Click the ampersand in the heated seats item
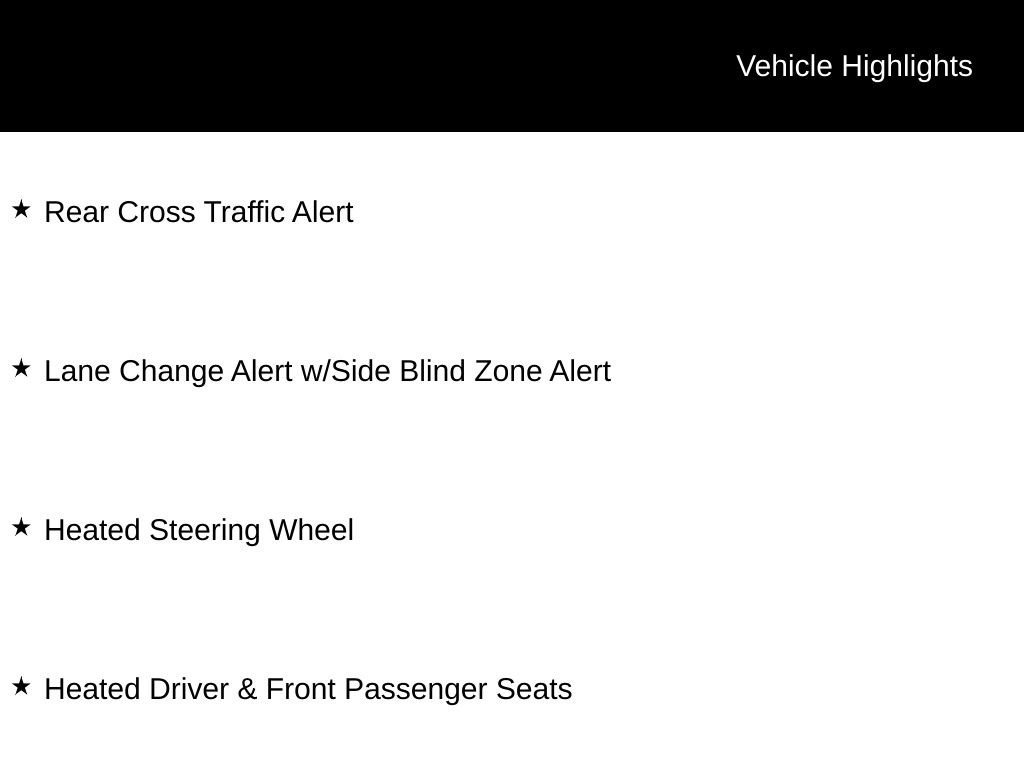Viewport: 1024px width, 768px height. click(x=247, y=689)
